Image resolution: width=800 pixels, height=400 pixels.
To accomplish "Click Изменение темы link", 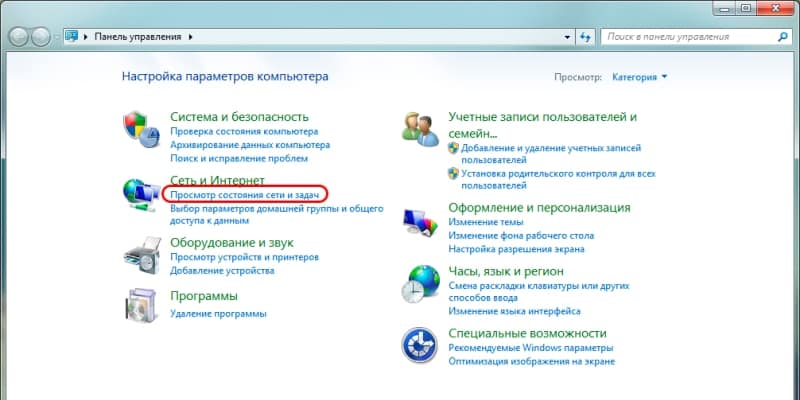I will point(486,222).
